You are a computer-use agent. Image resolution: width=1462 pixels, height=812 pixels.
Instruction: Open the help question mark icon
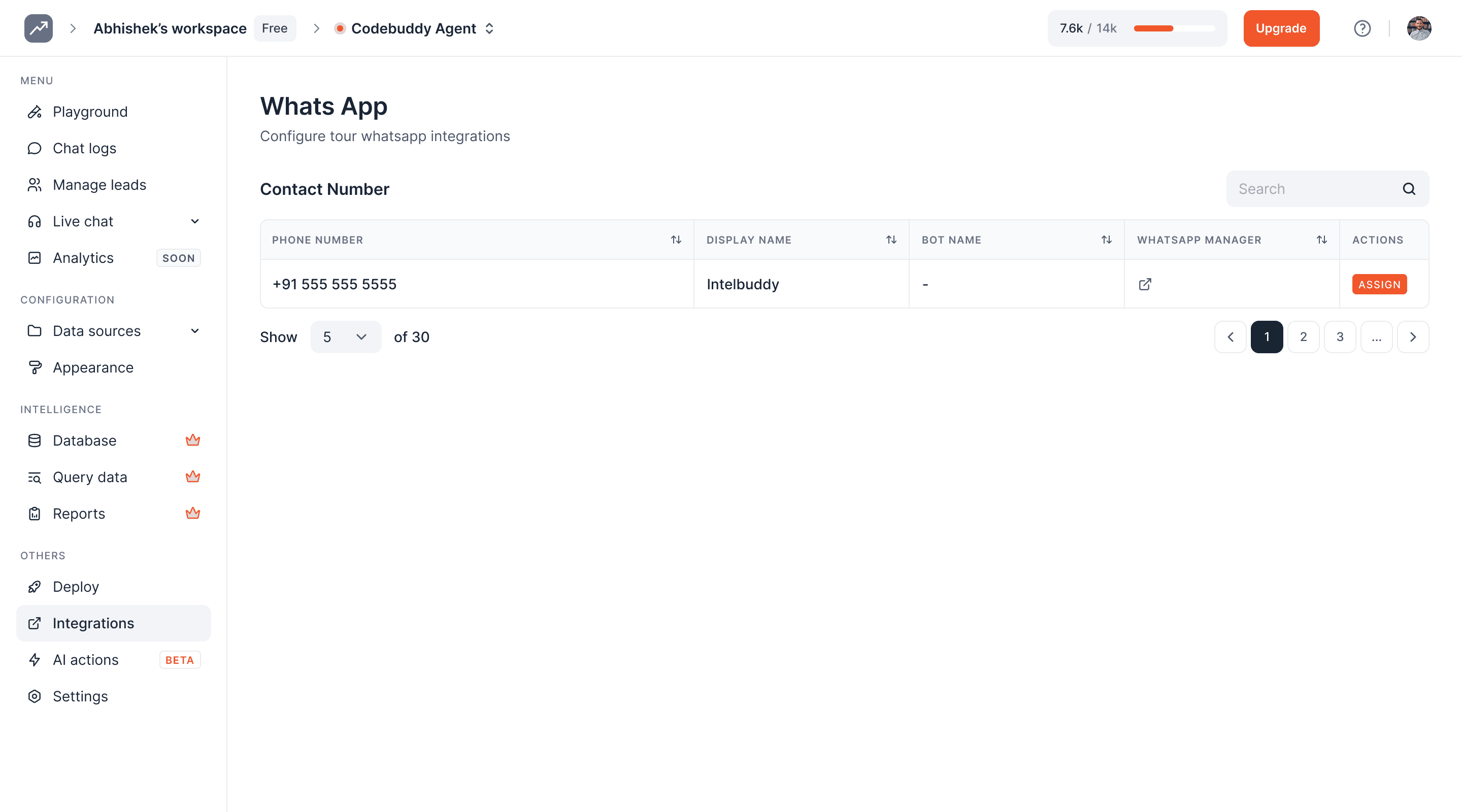1361,28
